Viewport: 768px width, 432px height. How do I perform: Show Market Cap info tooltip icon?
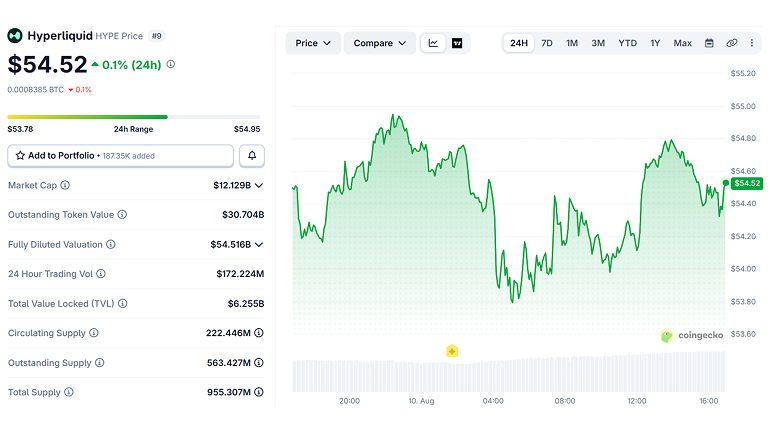(x=65, y=185)
